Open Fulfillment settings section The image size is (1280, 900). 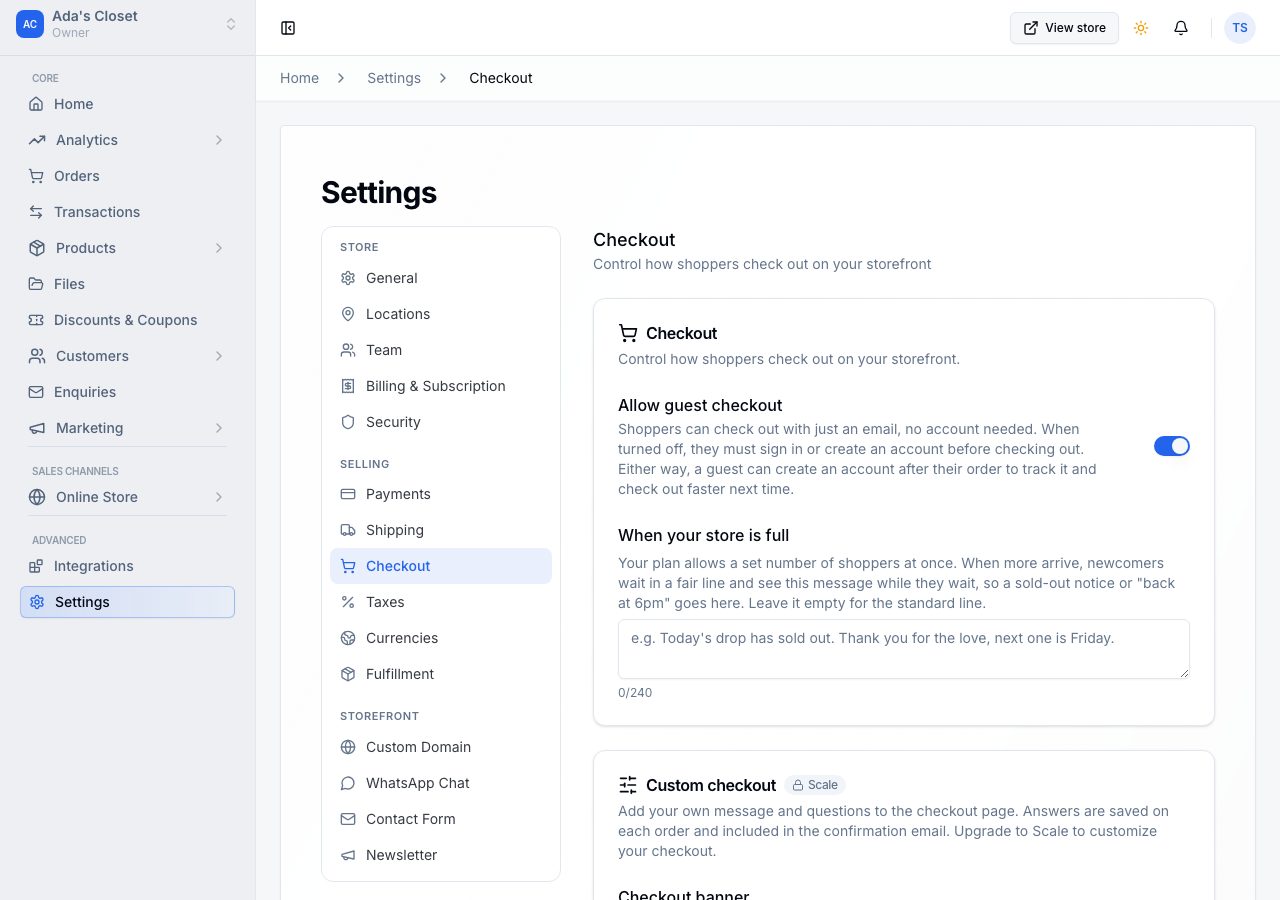(x=441, y=674)
